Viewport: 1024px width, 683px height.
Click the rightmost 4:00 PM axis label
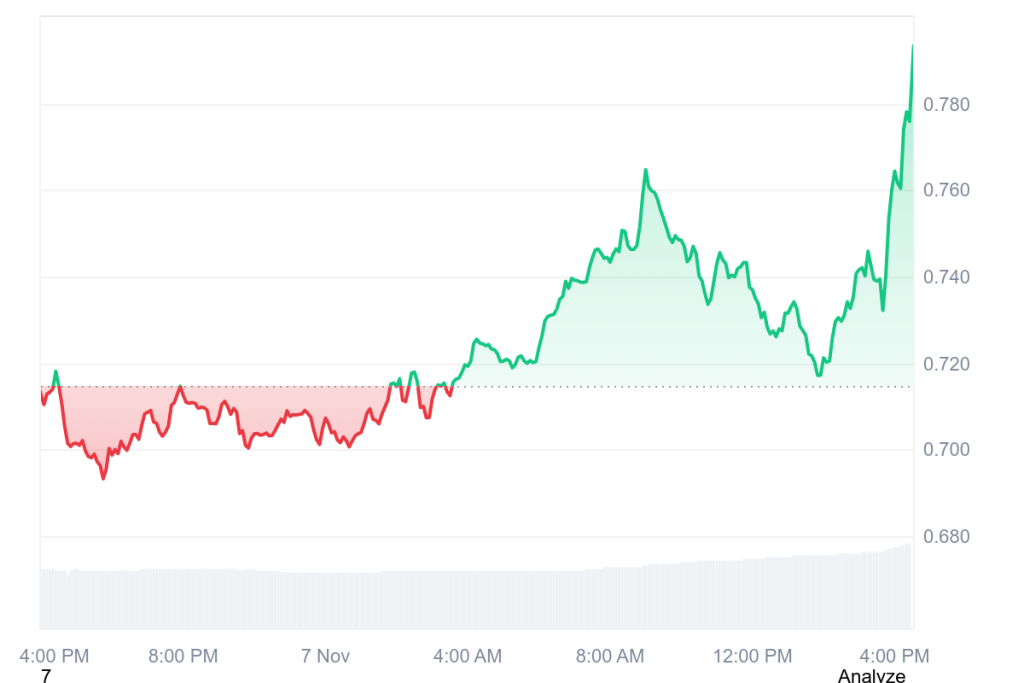point(896,656)
